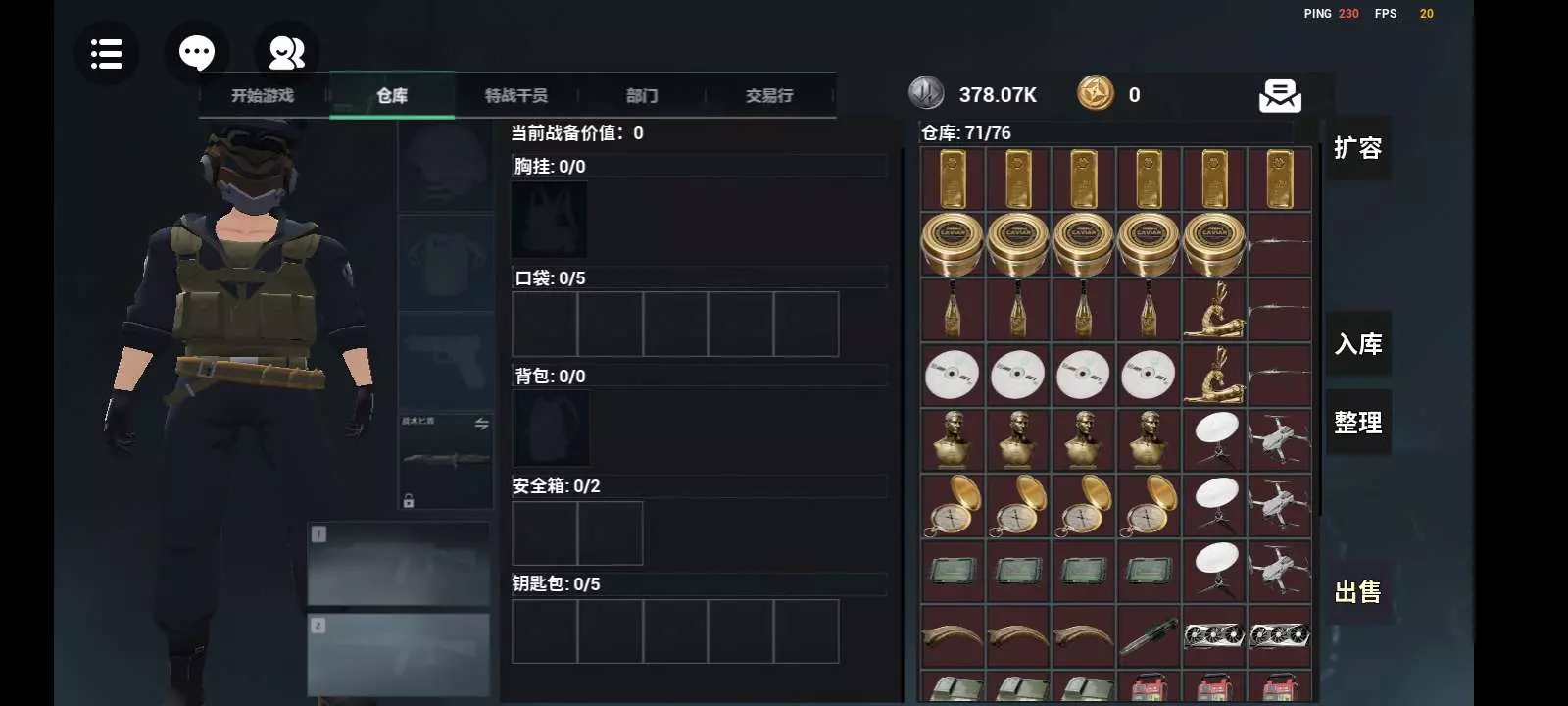Click the lock icon under knife slot
1568x706 pixels.
(409, 501)
